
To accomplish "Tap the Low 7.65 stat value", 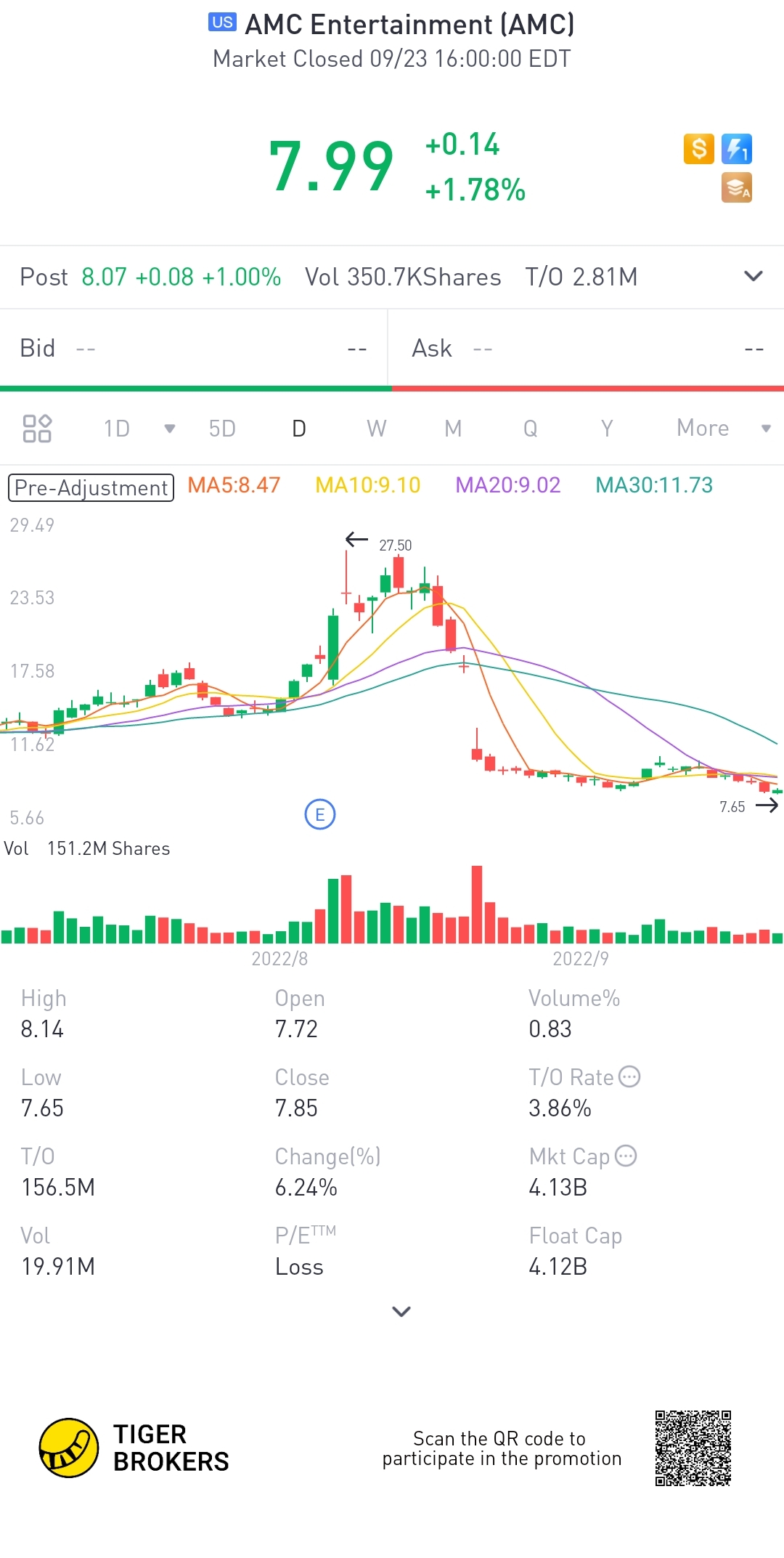I will pos(42,1108).
